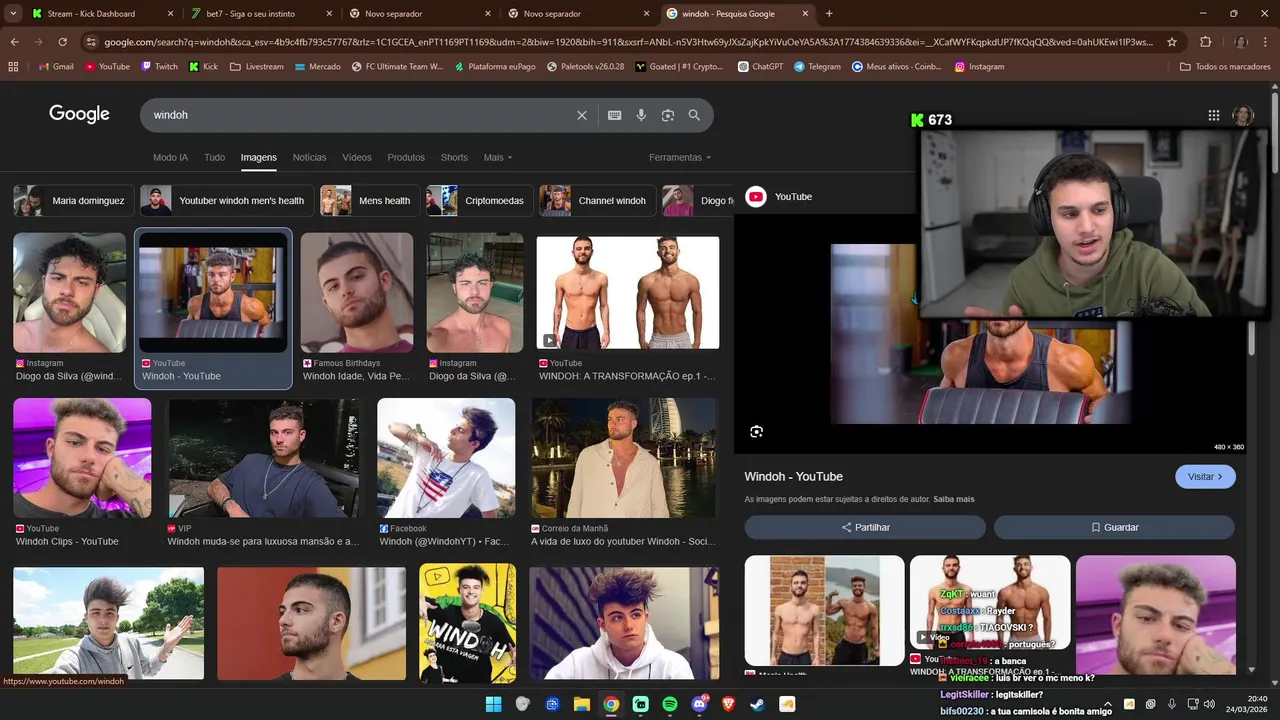Clear the Google search box text

[582, 115]
